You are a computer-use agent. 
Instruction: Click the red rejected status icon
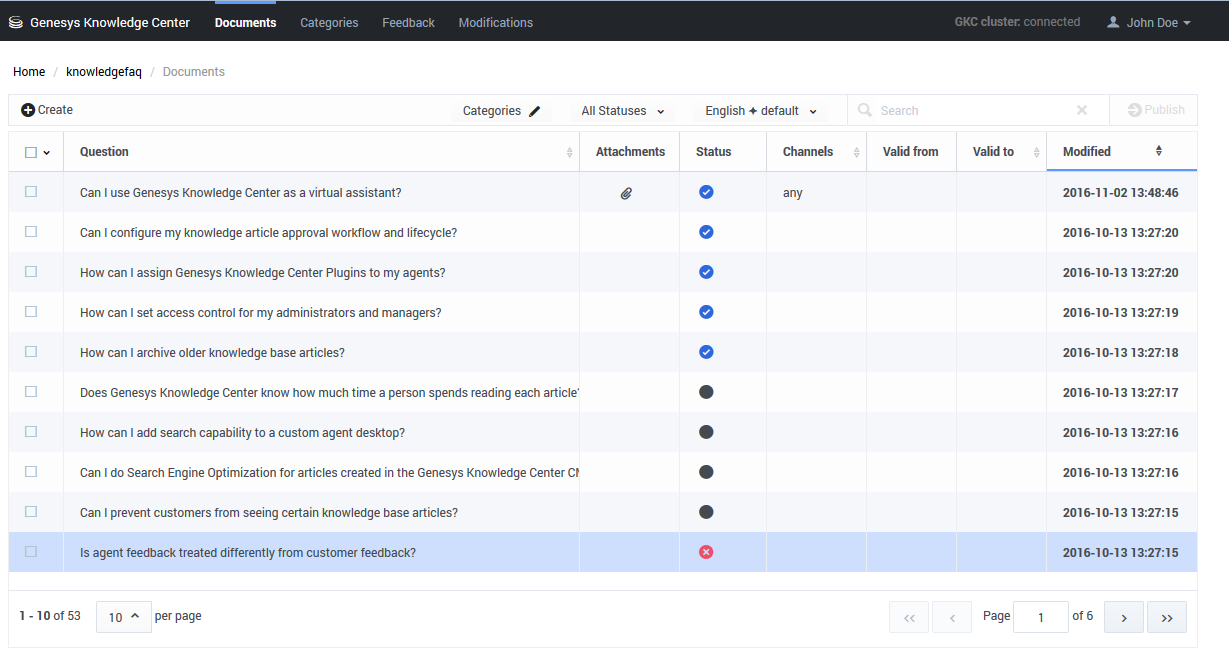706,552
